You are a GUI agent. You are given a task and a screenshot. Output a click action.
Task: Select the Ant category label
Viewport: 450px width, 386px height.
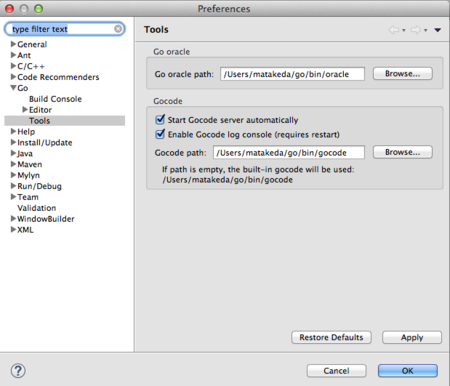[x=24, y=55]
